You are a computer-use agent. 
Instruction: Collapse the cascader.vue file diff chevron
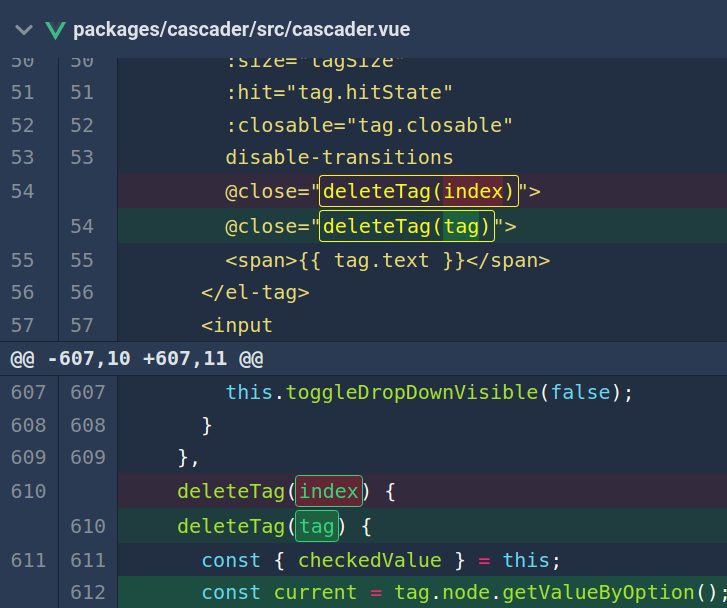24,30
